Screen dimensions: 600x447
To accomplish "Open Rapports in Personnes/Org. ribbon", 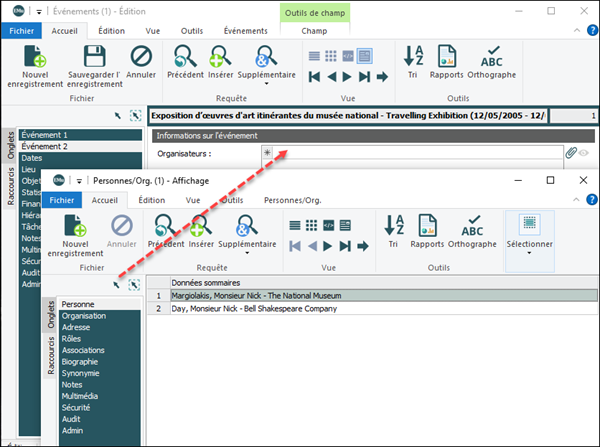I will 427,226.
